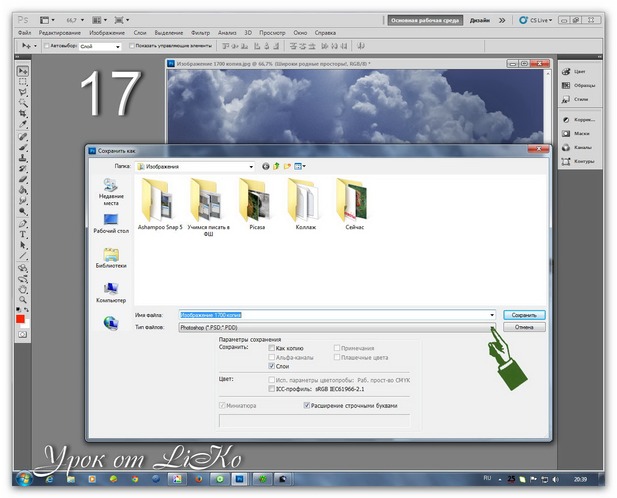
Task: Select the Zoom tool in toolbox
Action: pyautogui.click(x=23, y=300)
